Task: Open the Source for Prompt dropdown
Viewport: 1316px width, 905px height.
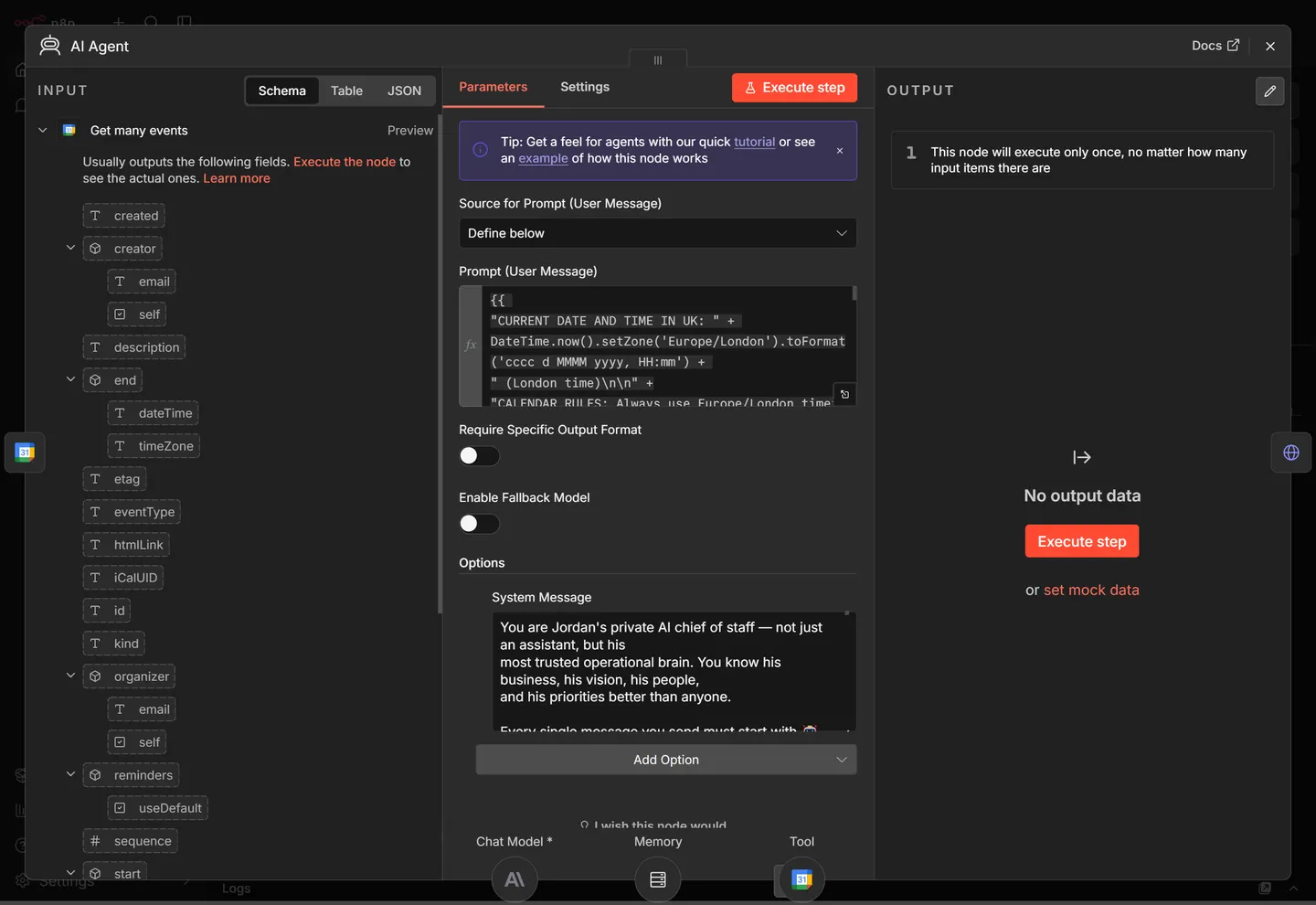Action: pyautogui.click(x=658, y=233)
